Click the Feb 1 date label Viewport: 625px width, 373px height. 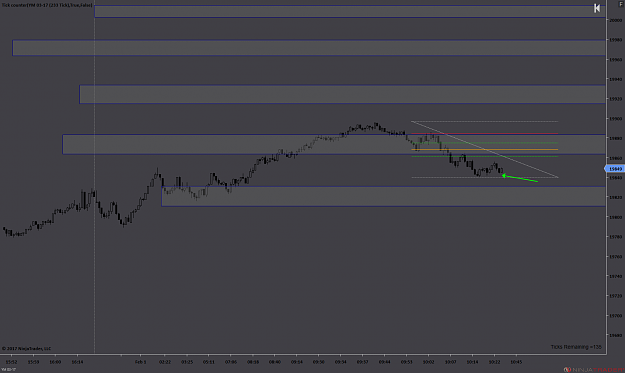coord(141,362)
